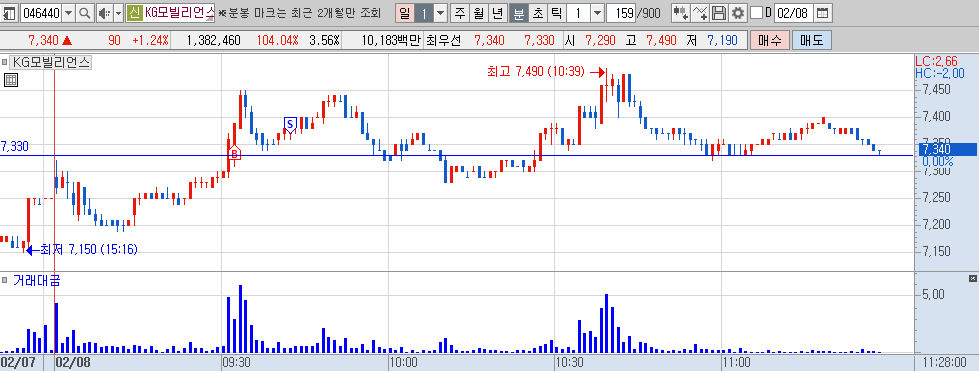Screen dimensions: 979x371
Task: Click the 7,450 price axis label
Action: 937,90
